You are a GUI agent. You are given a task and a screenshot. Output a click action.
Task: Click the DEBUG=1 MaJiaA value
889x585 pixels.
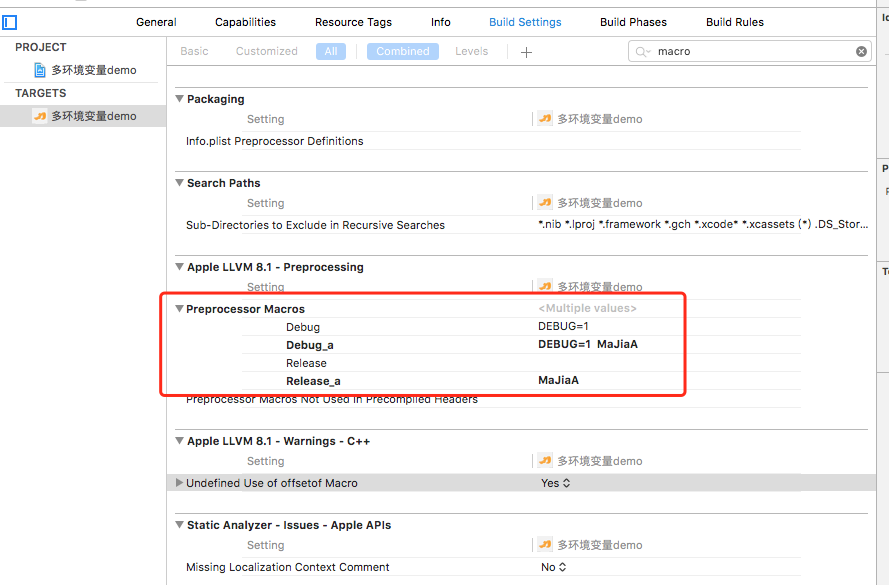tap(588, 344)
